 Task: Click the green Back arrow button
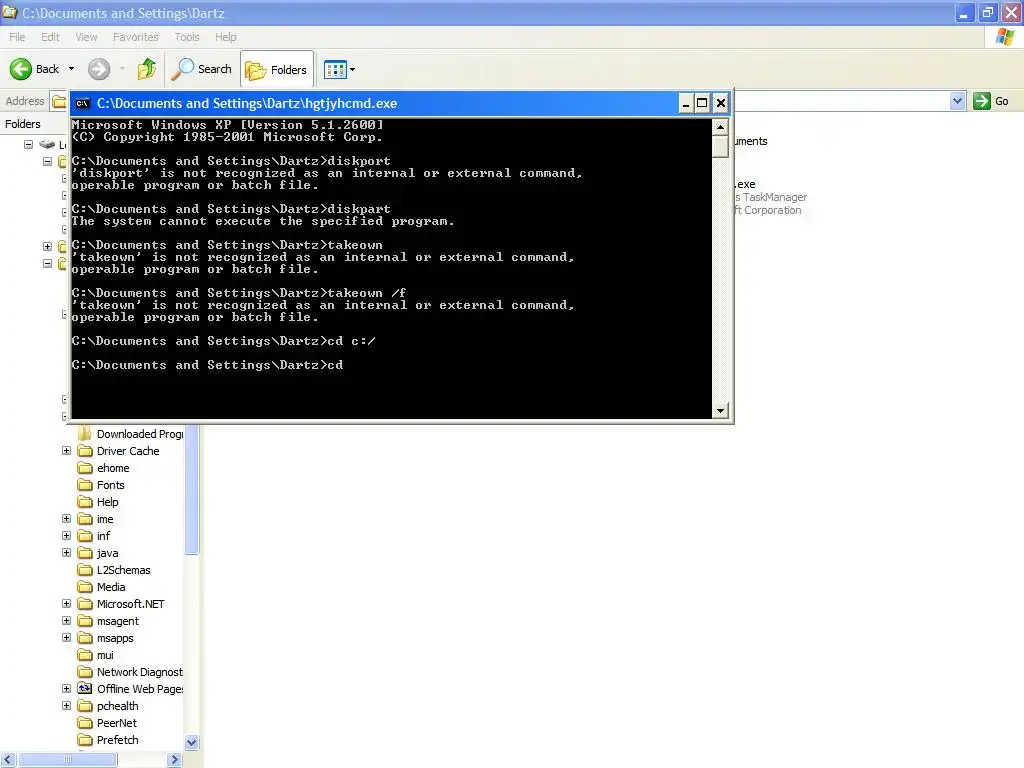tap(21, 69)
